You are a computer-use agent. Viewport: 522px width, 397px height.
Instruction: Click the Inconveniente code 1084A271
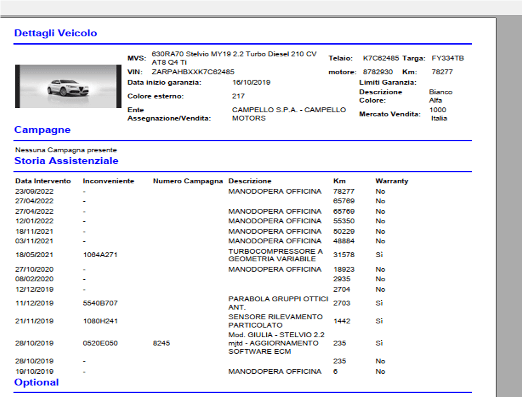[100, 255]
